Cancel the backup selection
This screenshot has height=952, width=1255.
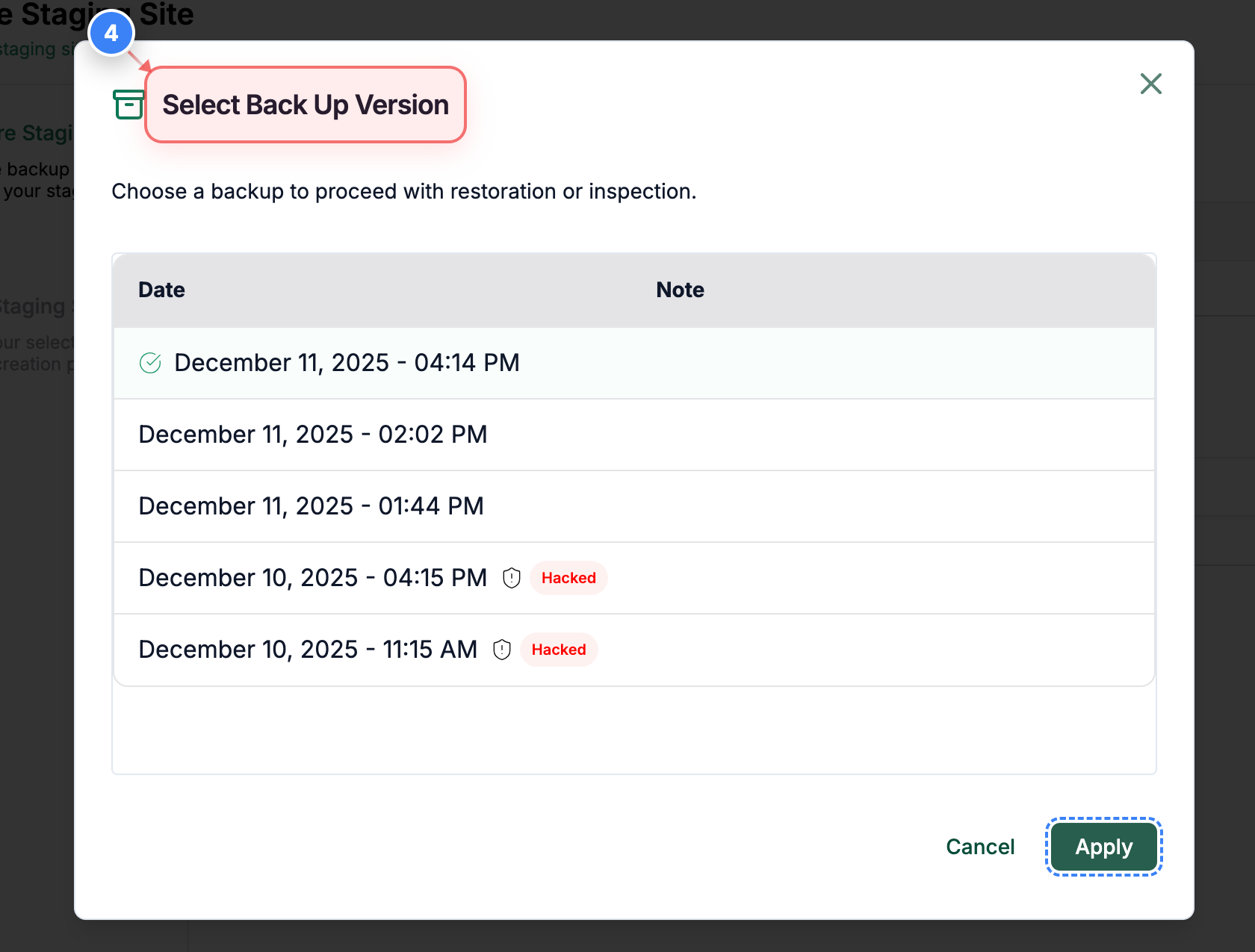click(980, 846)
